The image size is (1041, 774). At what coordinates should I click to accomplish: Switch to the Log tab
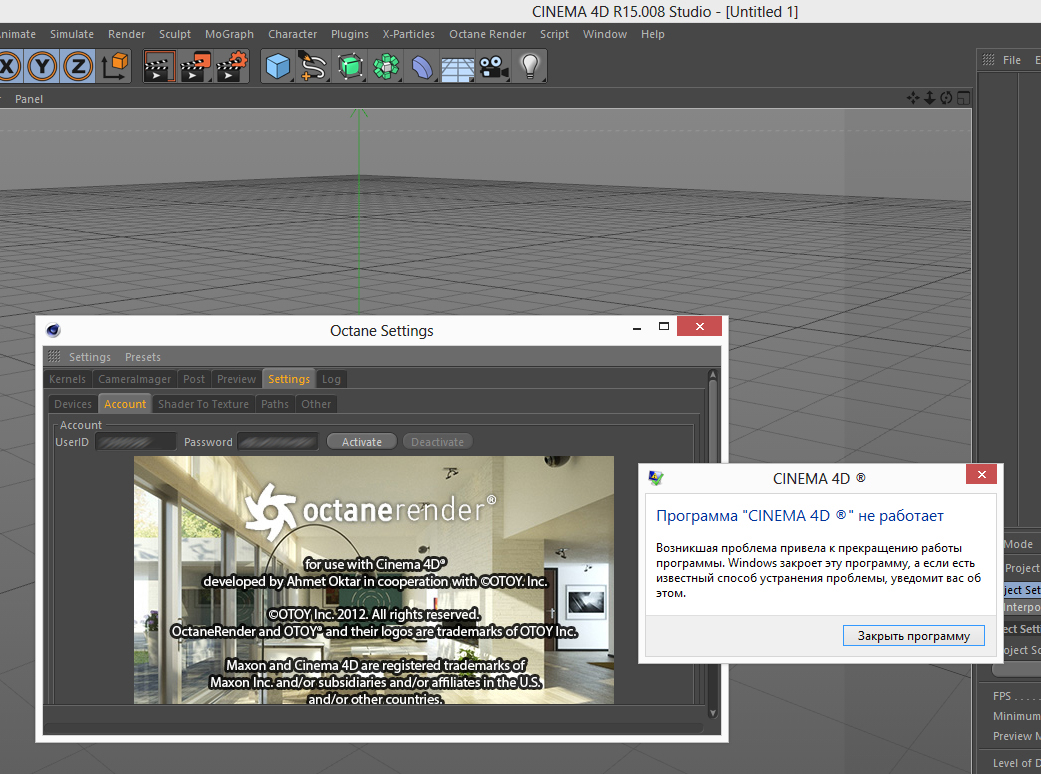(x=331, y=379)
